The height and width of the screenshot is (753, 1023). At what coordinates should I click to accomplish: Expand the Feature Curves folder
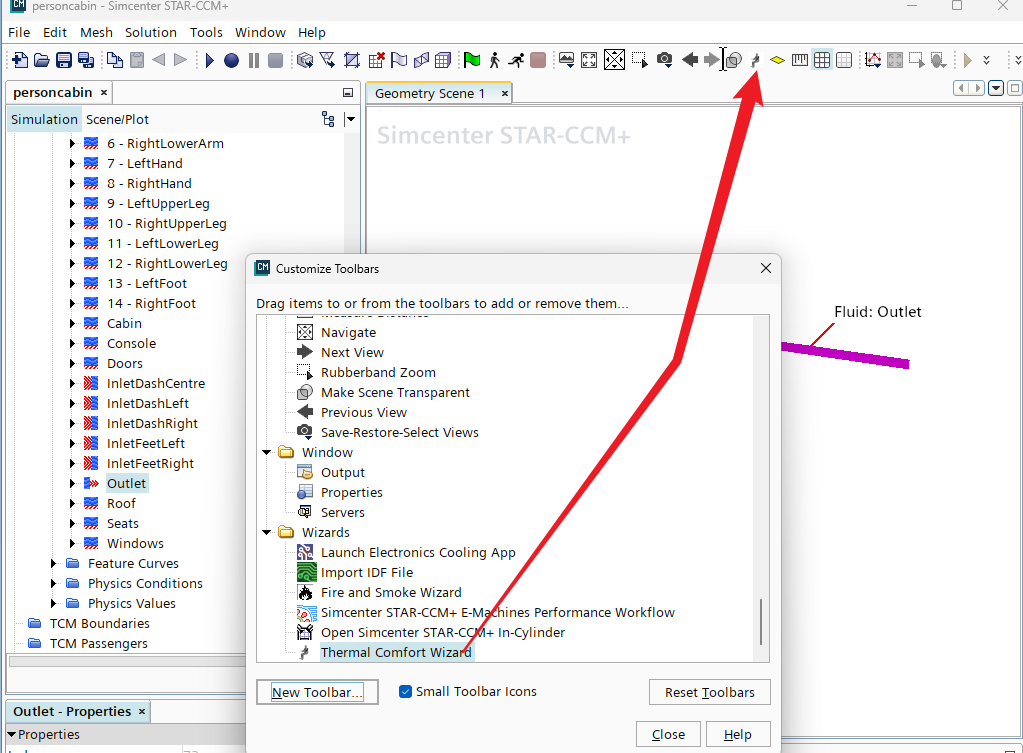point(53,564)
